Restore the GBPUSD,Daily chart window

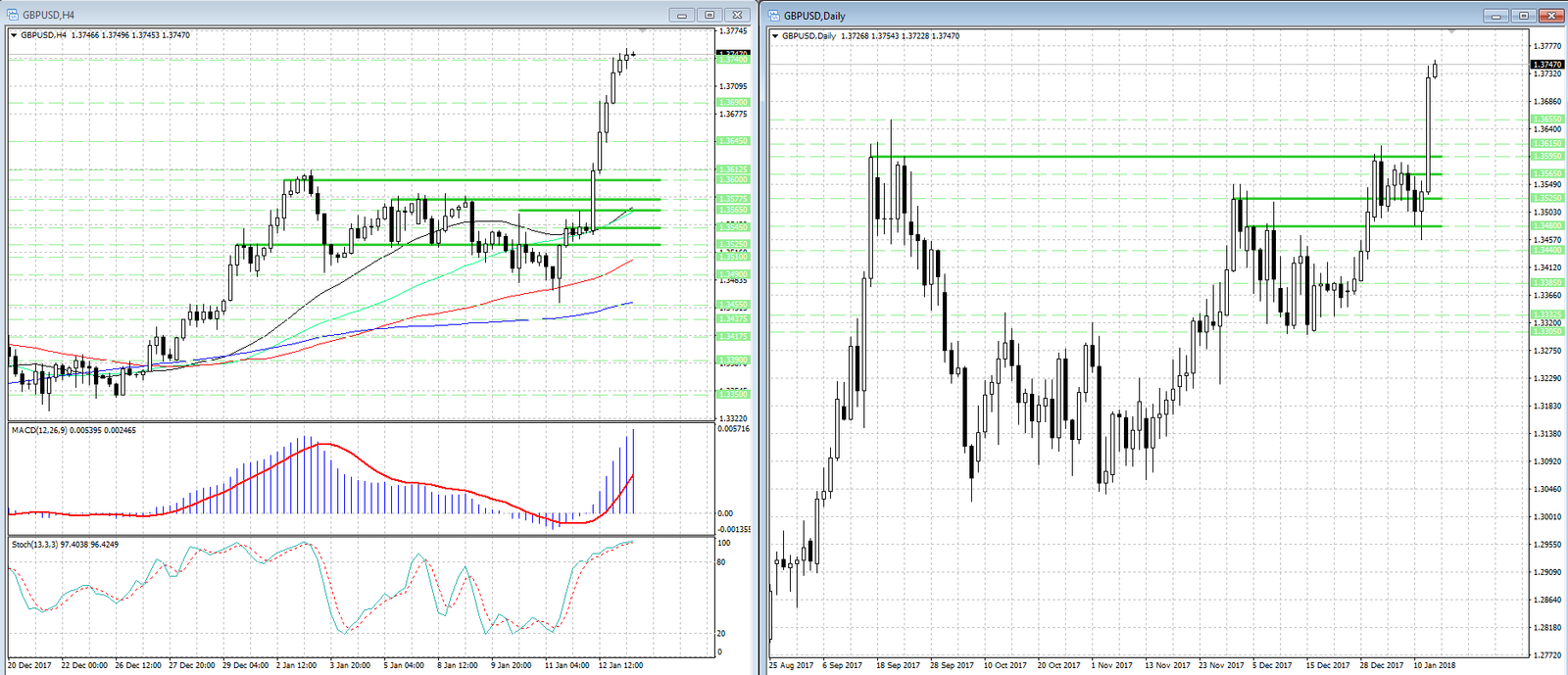click(x=1523, y=16)
